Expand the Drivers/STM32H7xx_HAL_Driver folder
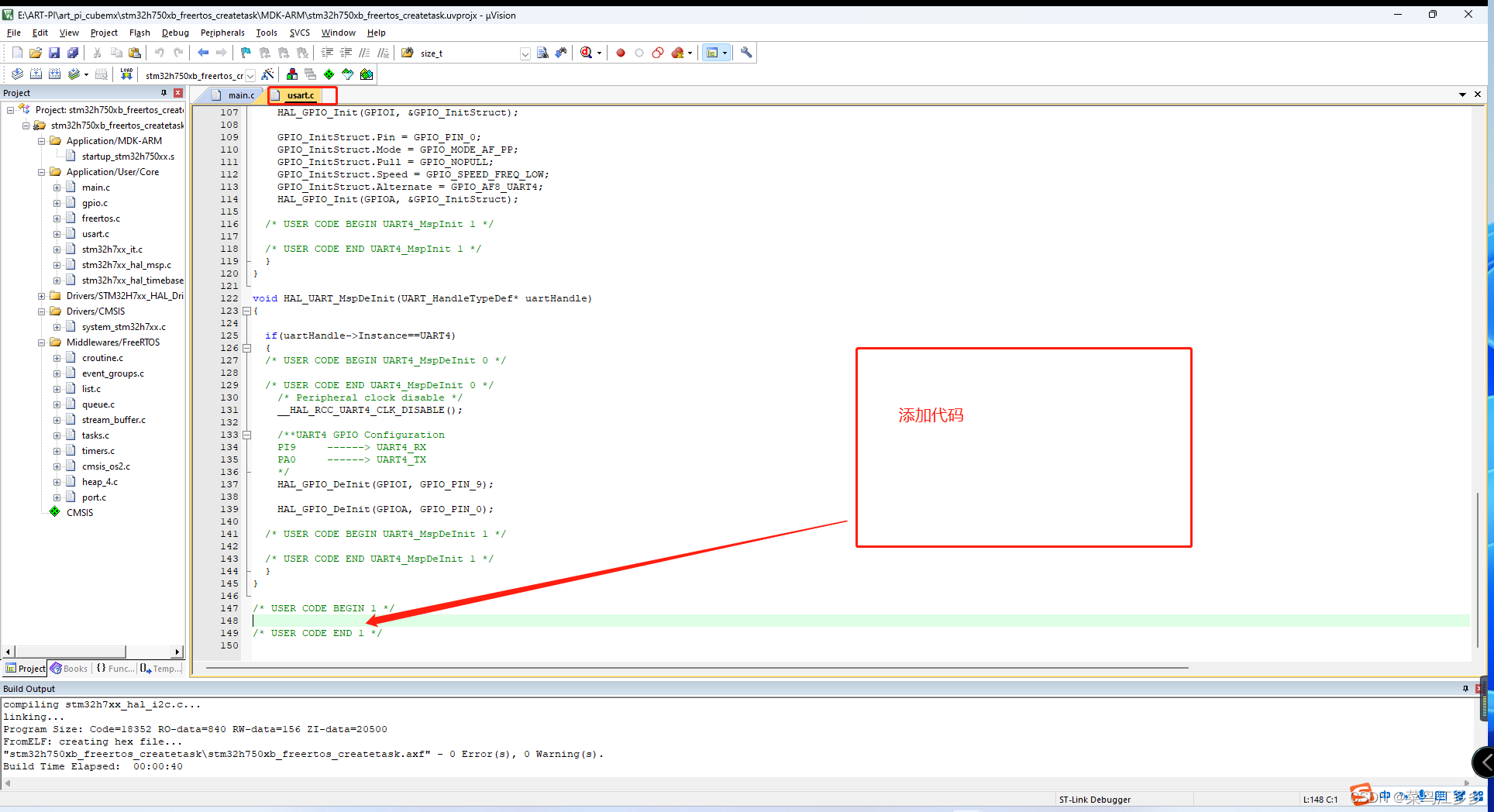1494x812 pixels. tap(42, 296)
